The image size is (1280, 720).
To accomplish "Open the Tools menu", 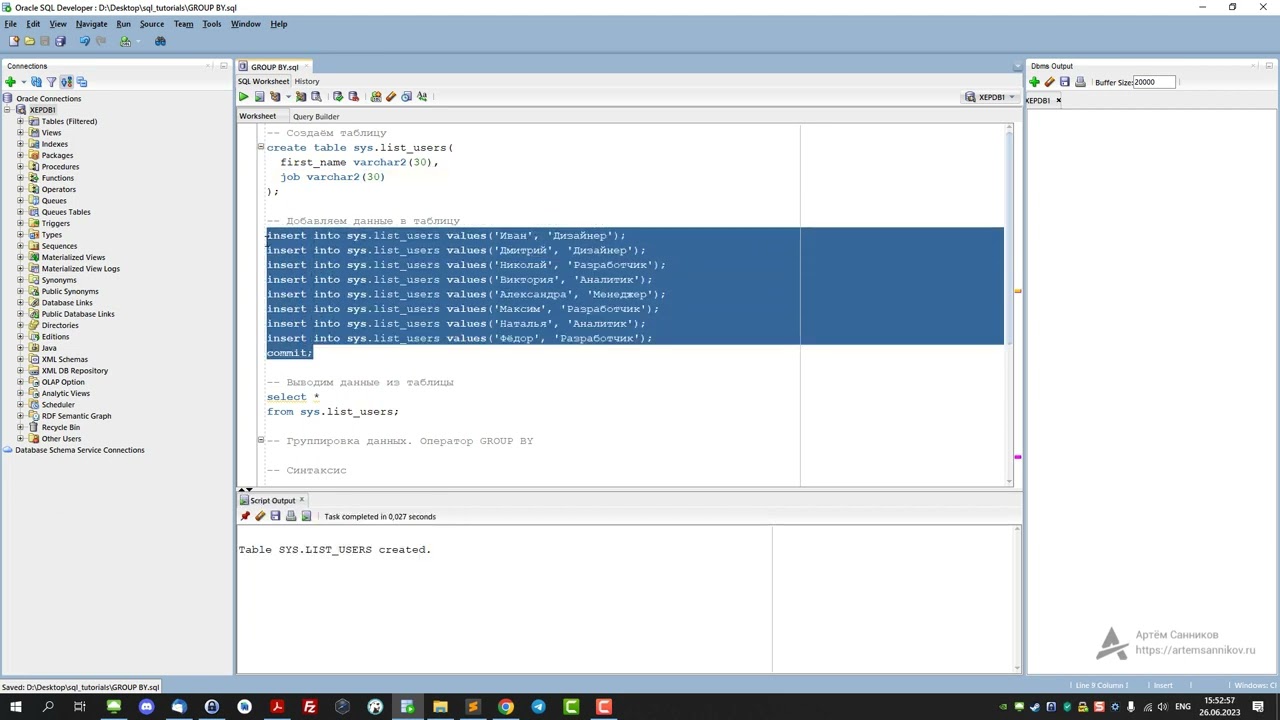I will pos(212,24).
